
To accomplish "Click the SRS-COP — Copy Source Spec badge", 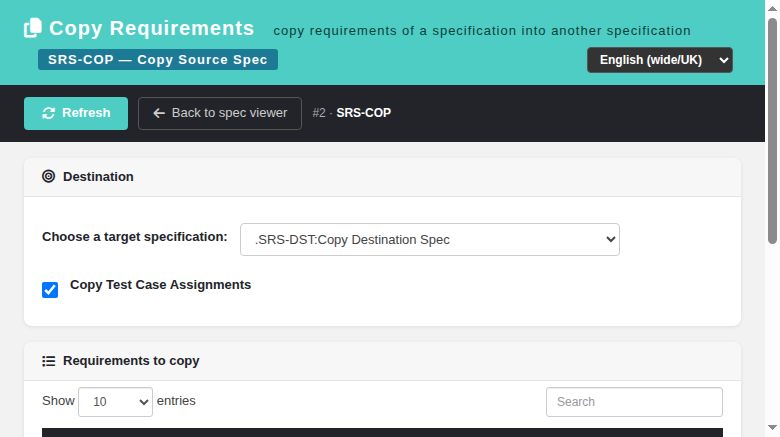I will click(158, 60).
